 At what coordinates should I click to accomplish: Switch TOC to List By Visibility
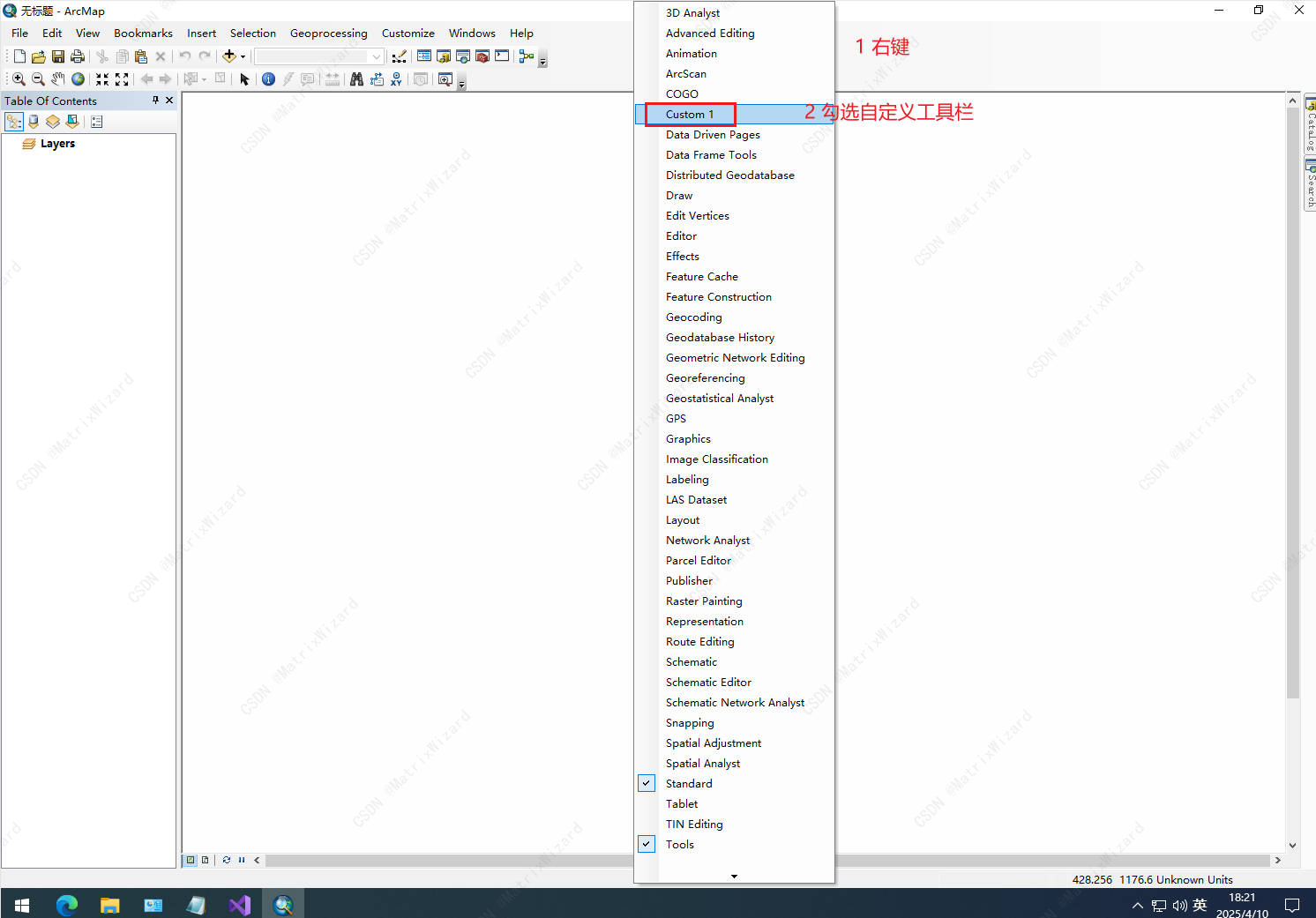[53, 122]
